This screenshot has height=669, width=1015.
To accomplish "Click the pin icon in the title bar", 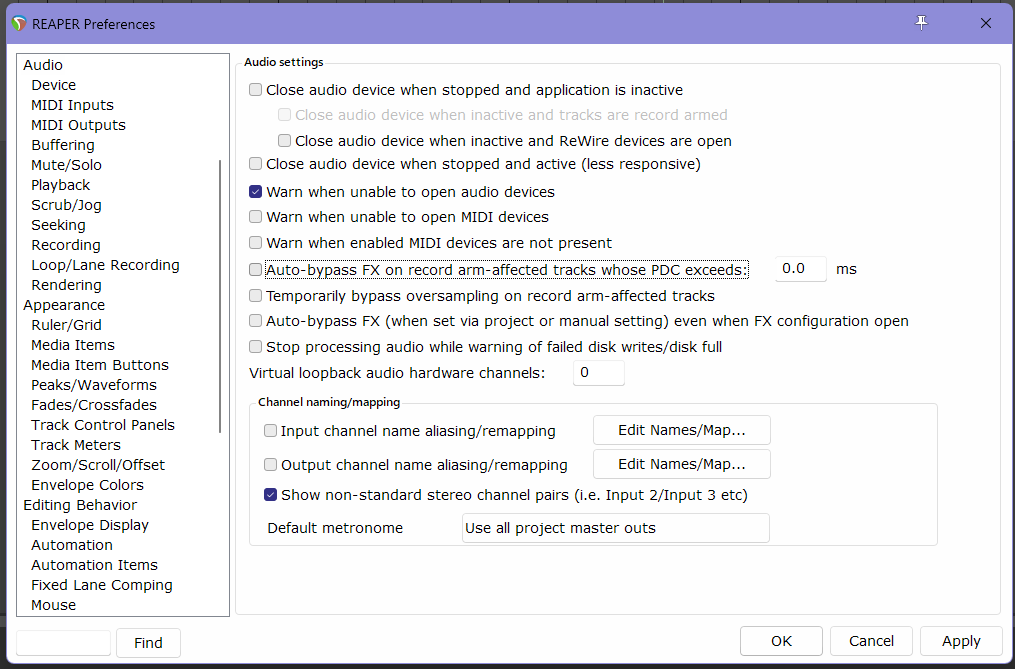I will 922,23.
